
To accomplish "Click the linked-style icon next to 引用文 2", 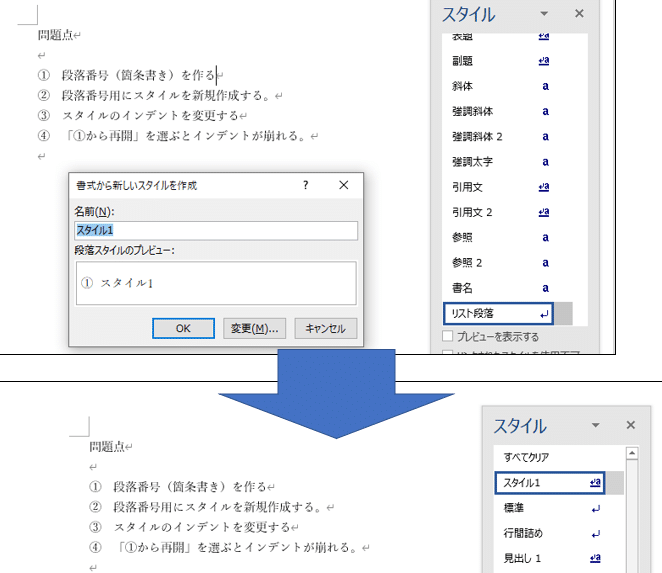I will (544, 212).
